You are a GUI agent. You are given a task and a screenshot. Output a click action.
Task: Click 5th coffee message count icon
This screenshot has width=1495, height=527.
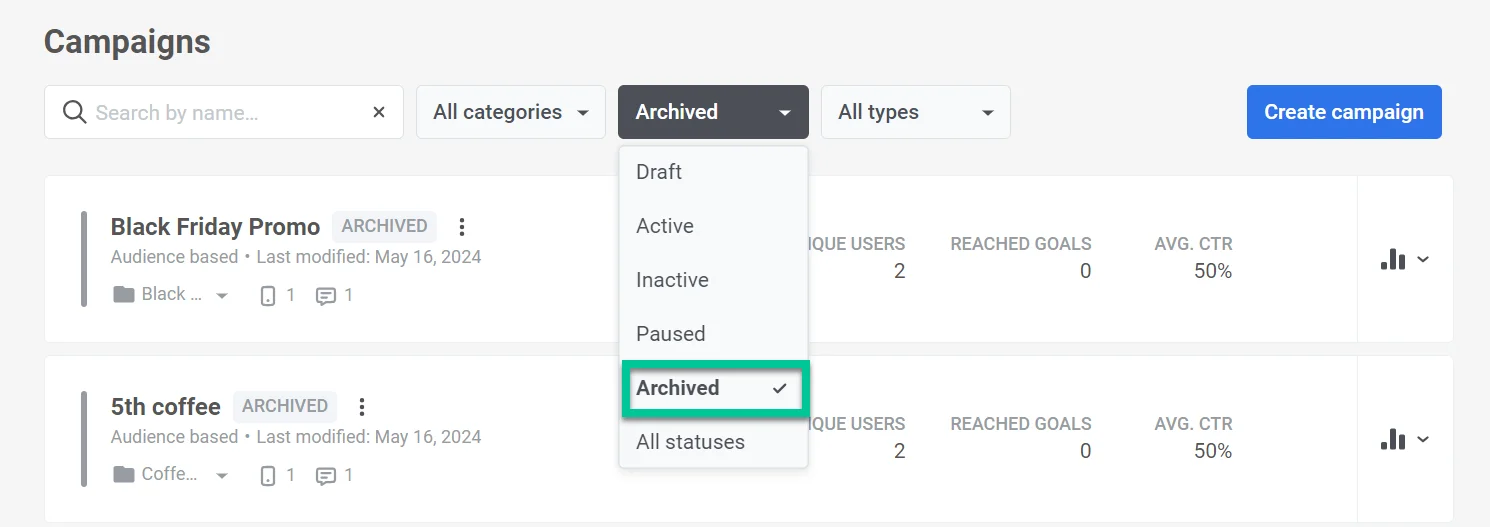pyautogui.click(x=326, y=475)
